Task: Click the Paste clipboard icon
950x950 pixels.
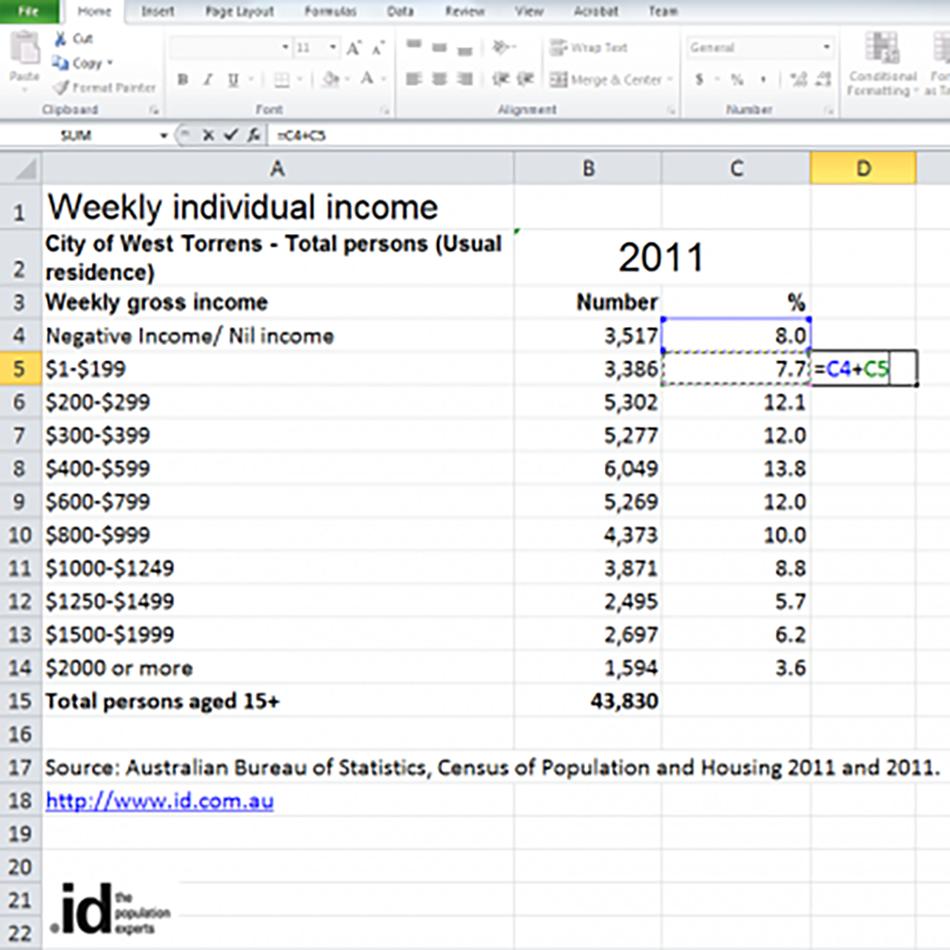Action: [x=25, y=47]
